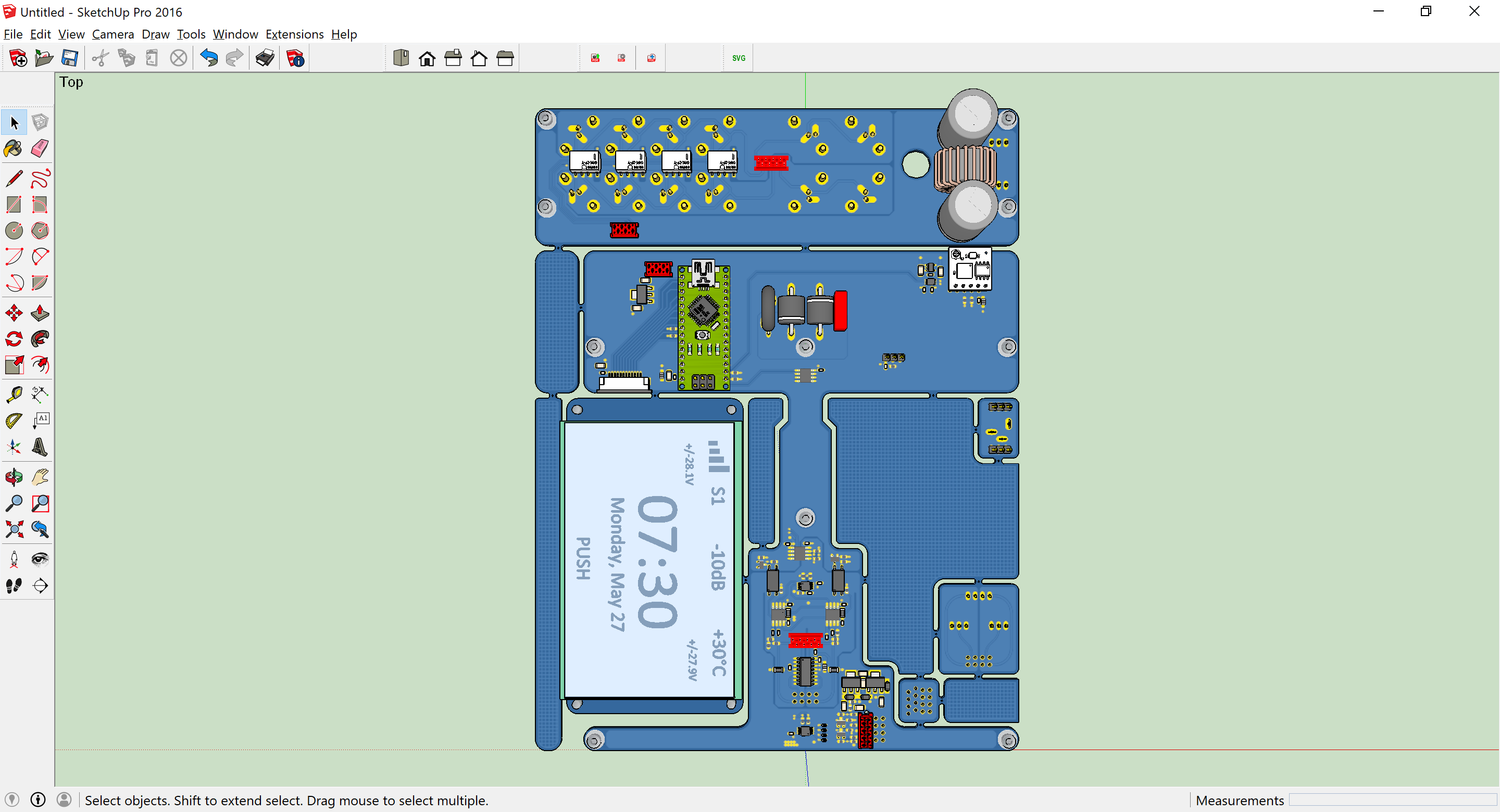This screenshot has height=812, width=1500.
Task: Pick the Polygon tool
Action: tap(40, 231)
